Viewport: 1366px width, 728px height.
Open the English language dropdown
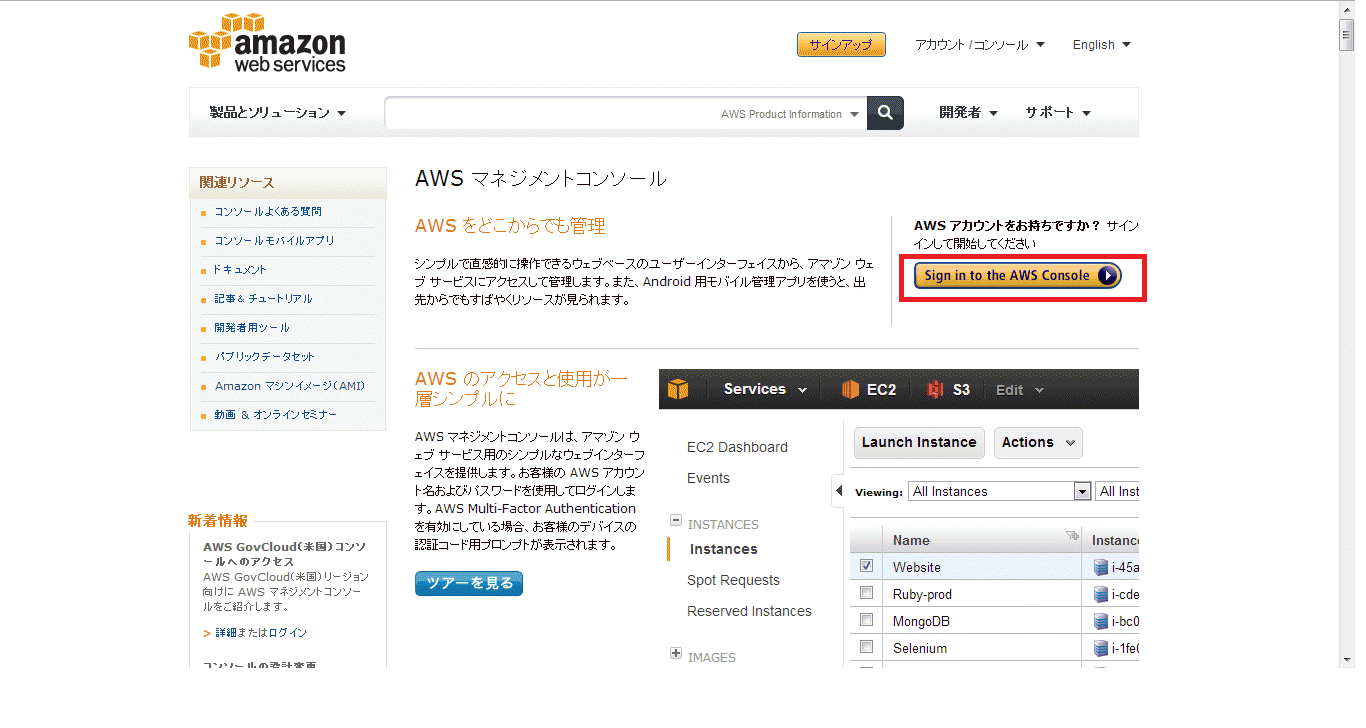[x=1101, y=45]
